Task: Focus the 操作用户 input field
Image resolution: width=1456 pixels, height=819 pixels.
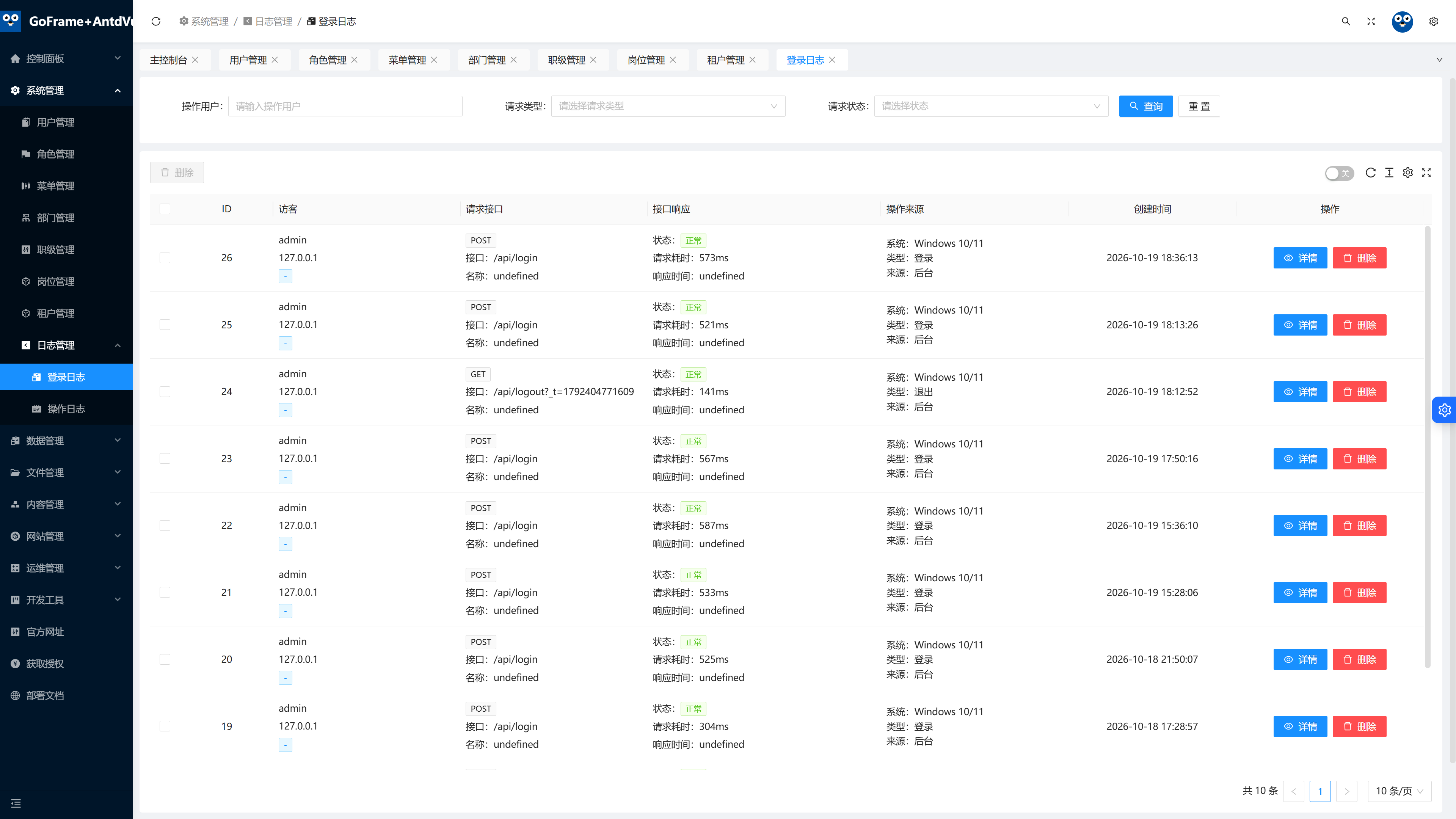Action: pos(345,106)
